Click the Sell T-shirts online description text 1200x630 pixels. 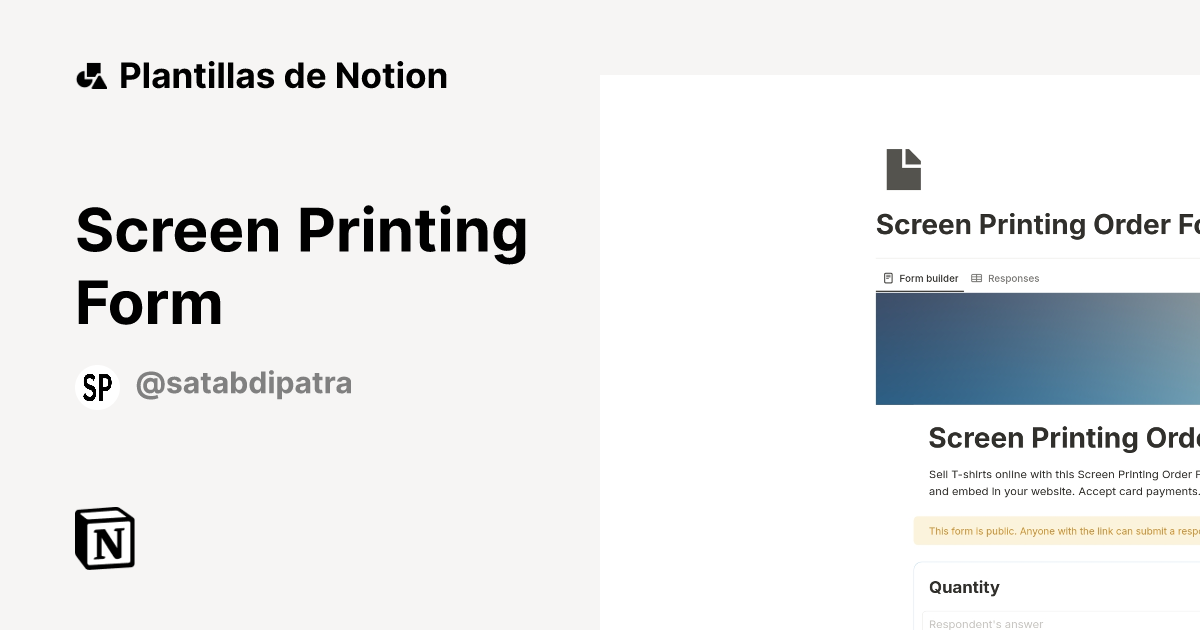1060,482
